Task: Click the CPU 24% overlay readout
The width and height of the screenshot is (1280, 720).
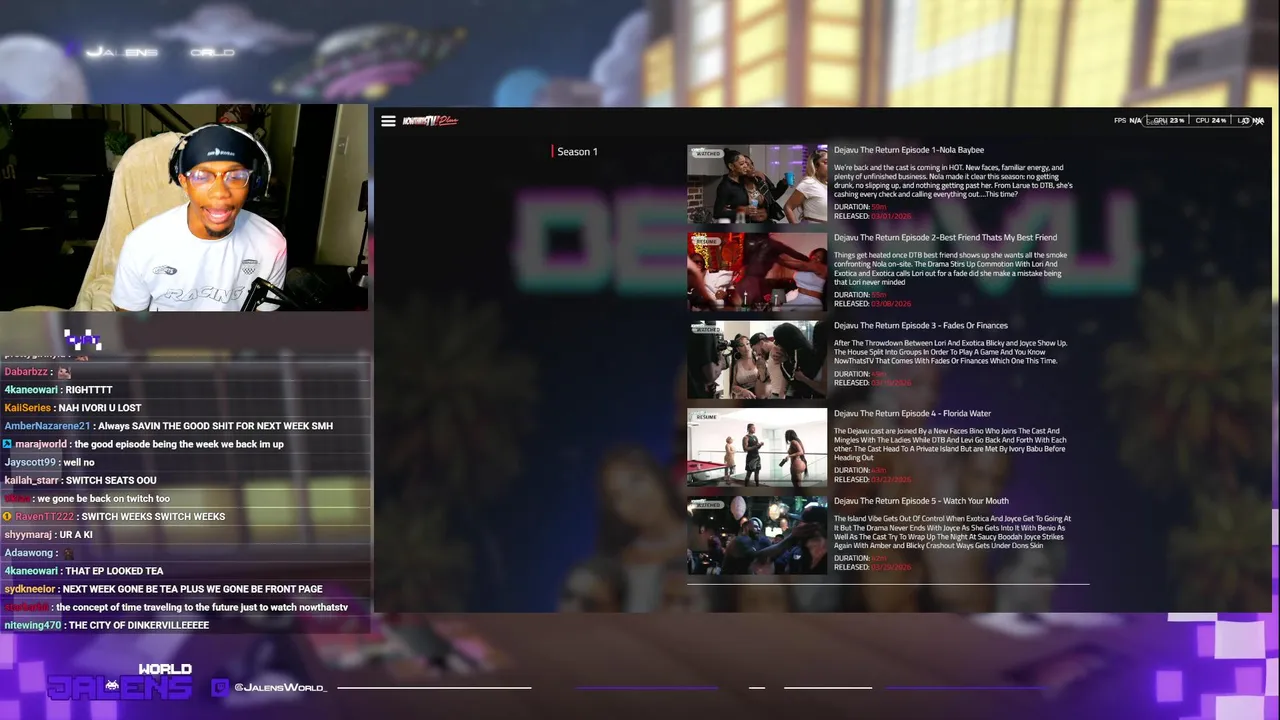Action: (1210, 121)
